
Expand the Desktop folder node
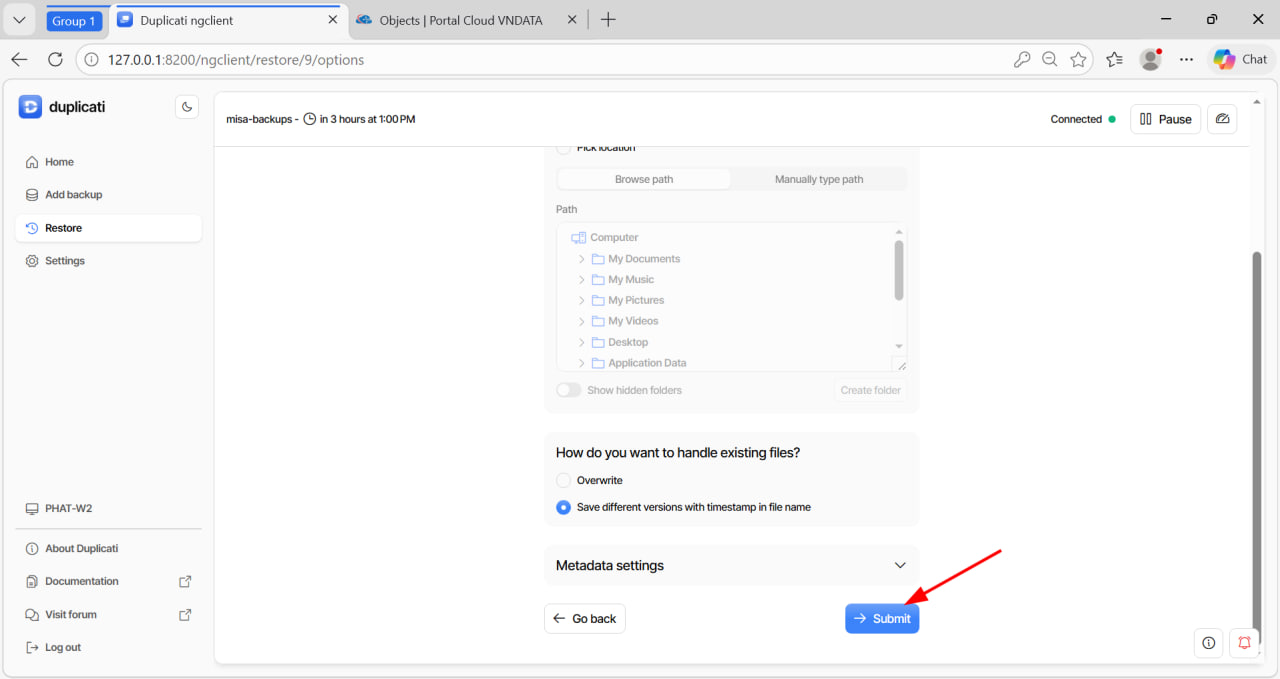pos(582,342)
